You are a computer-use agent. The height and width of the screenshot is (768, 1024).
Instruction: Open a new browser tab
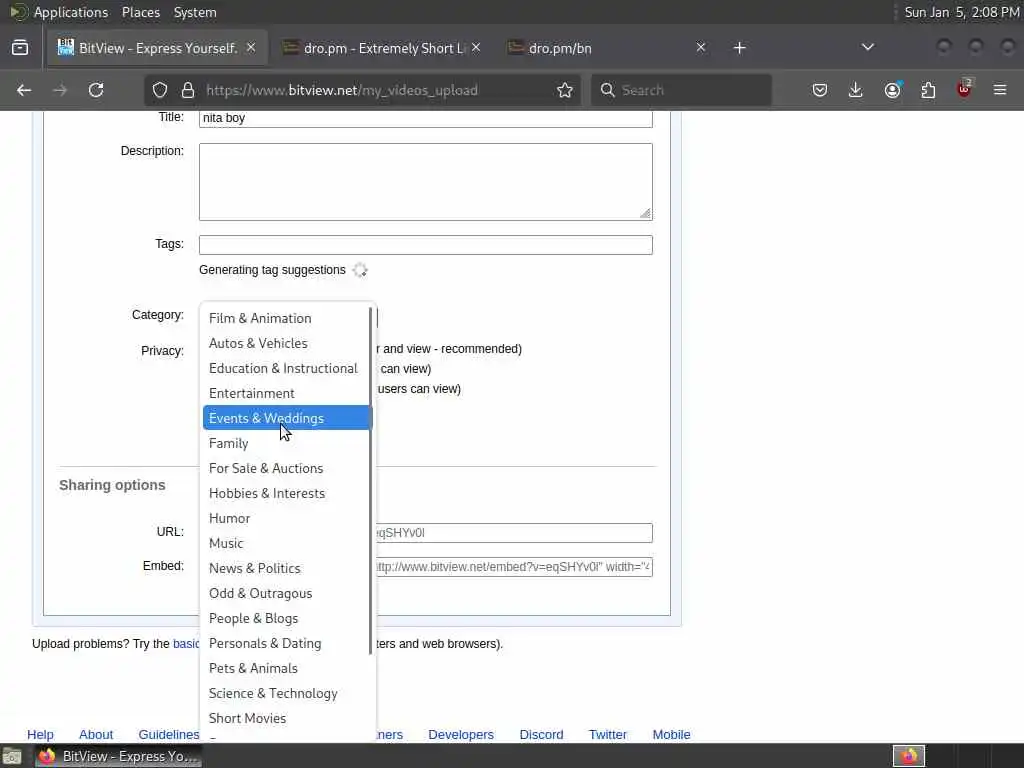[739, 48]
